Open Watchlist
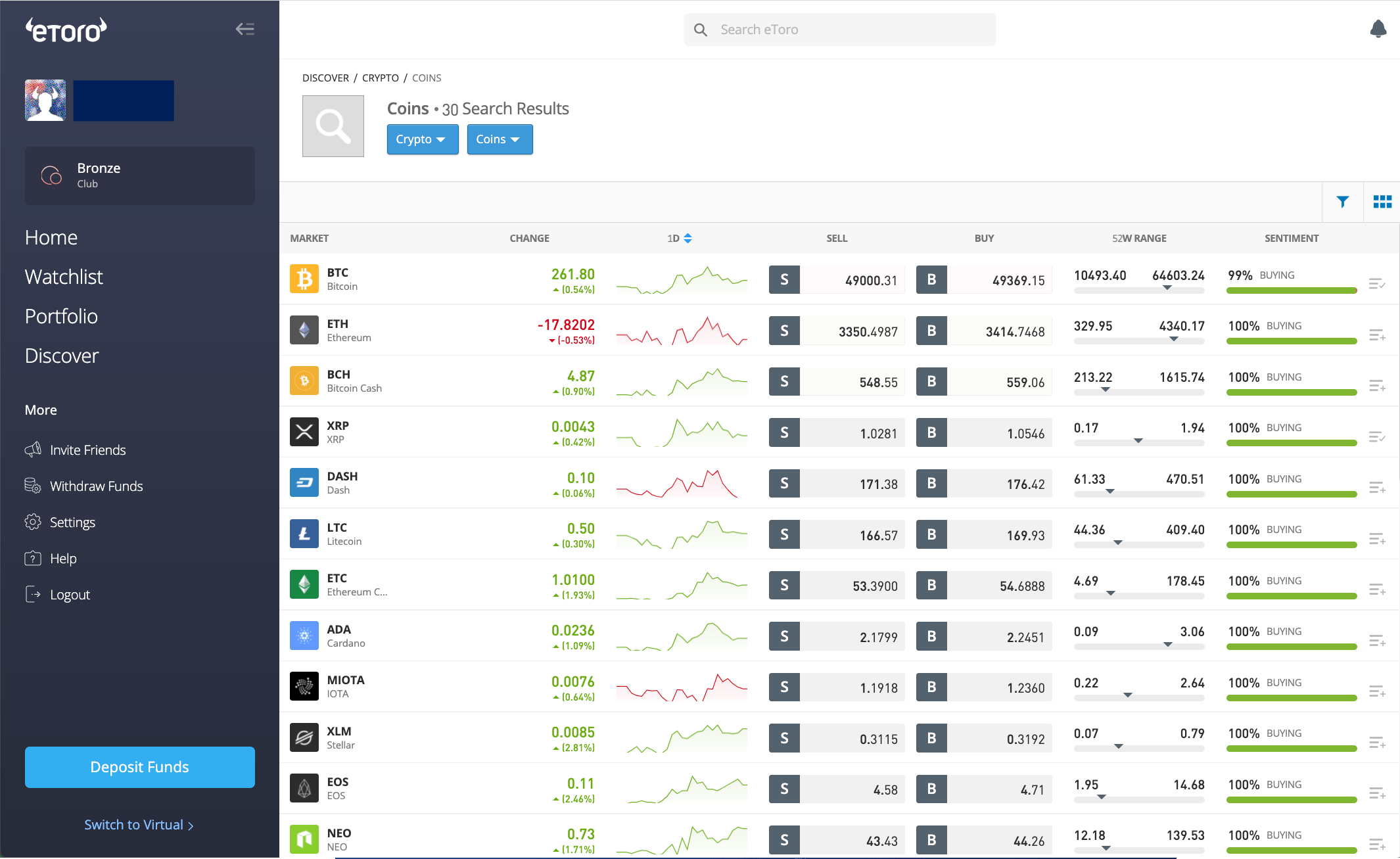This screenshot has width=1400, height=859. click(x=64, y=277)
